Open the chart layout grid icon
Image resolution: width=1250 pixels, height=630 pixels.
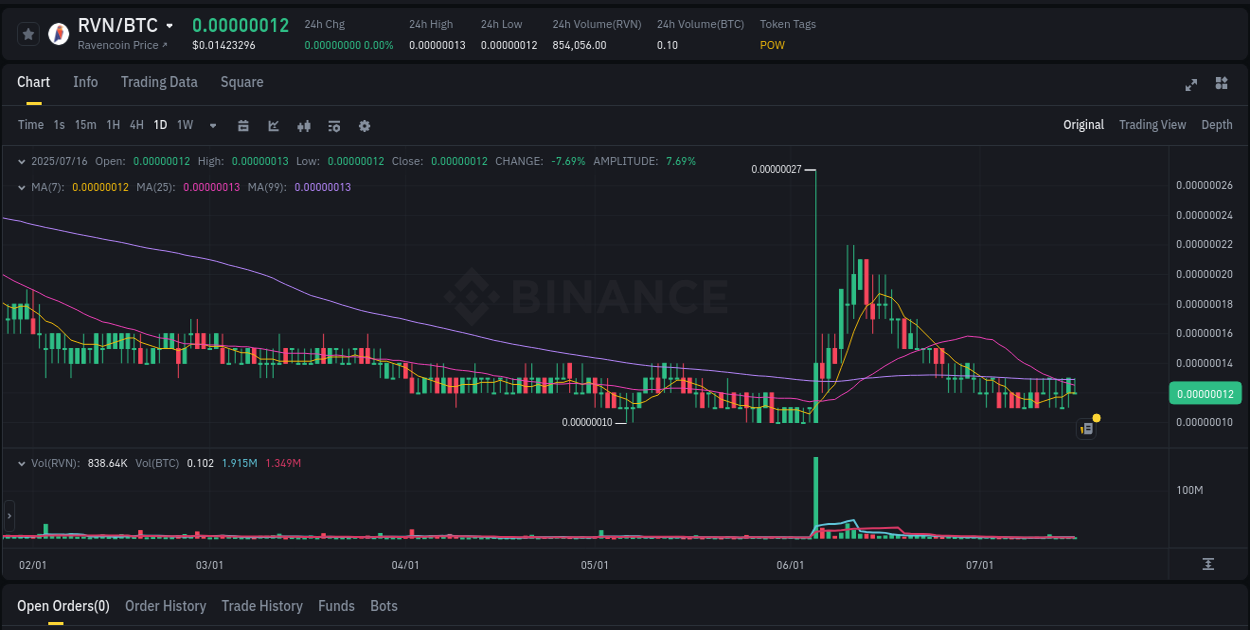[x=1221, y=85]
